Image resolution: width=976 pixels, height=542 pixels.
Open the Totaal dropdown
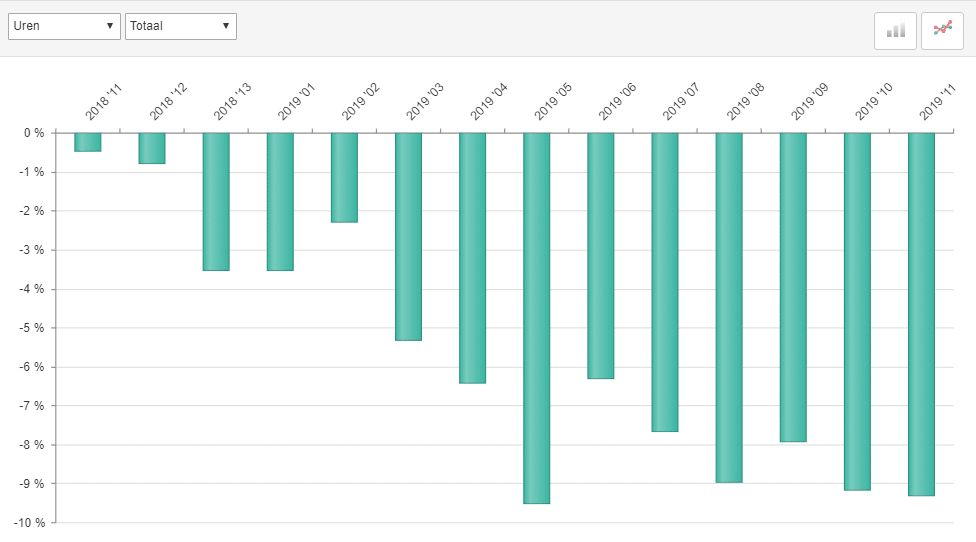[x=180, y=26]
